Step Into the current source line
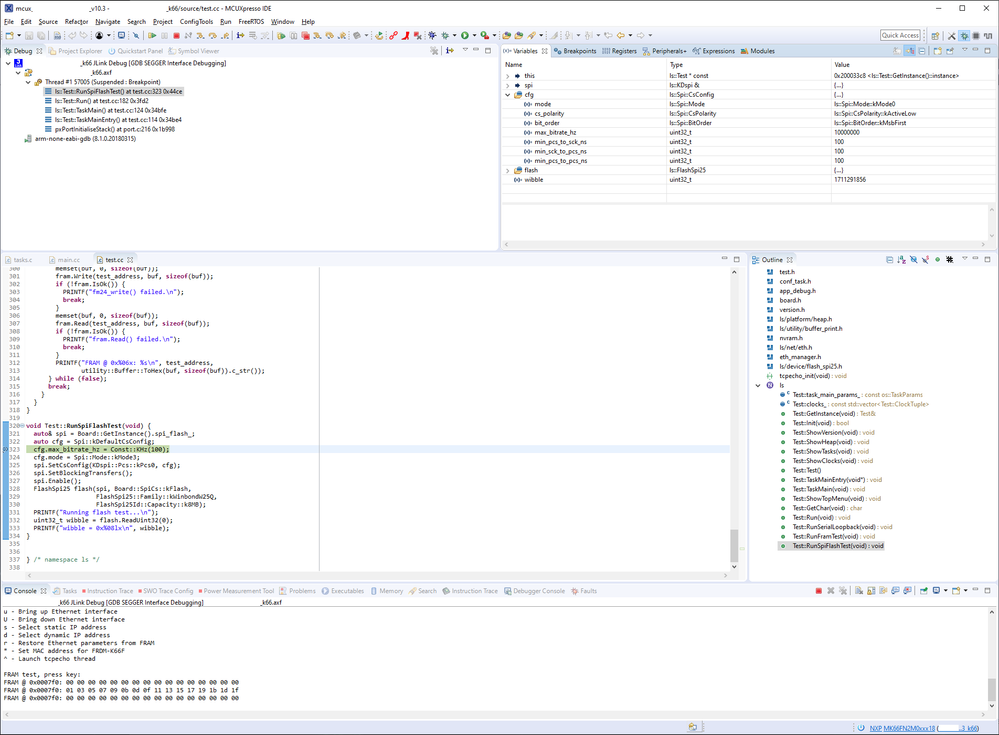Image resolution: width=999 pixels, height=735 pixels. tap(317, 34)
